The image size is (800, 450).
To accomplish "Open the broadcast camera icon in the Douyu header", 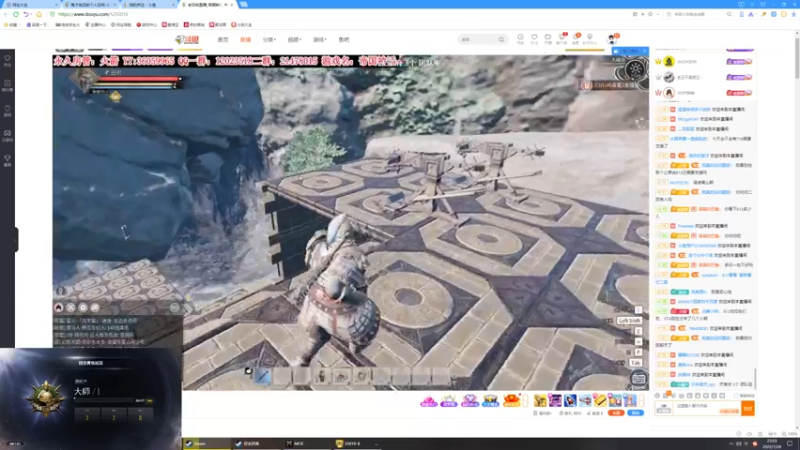I will pyautogui.click(x=547, y=38).
